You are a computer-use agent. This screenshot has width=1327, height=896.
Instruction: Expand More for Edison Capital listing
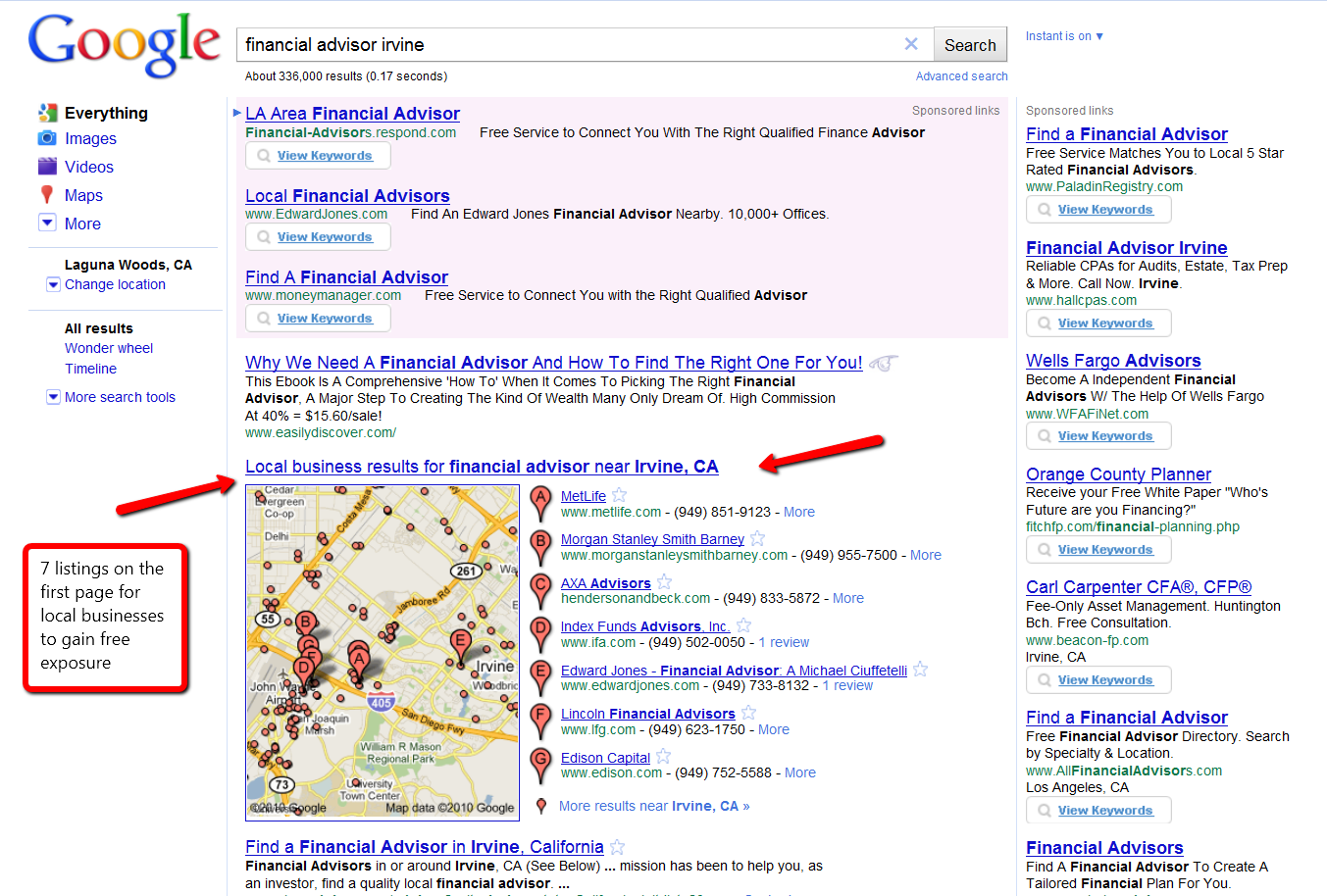[800, 772]
